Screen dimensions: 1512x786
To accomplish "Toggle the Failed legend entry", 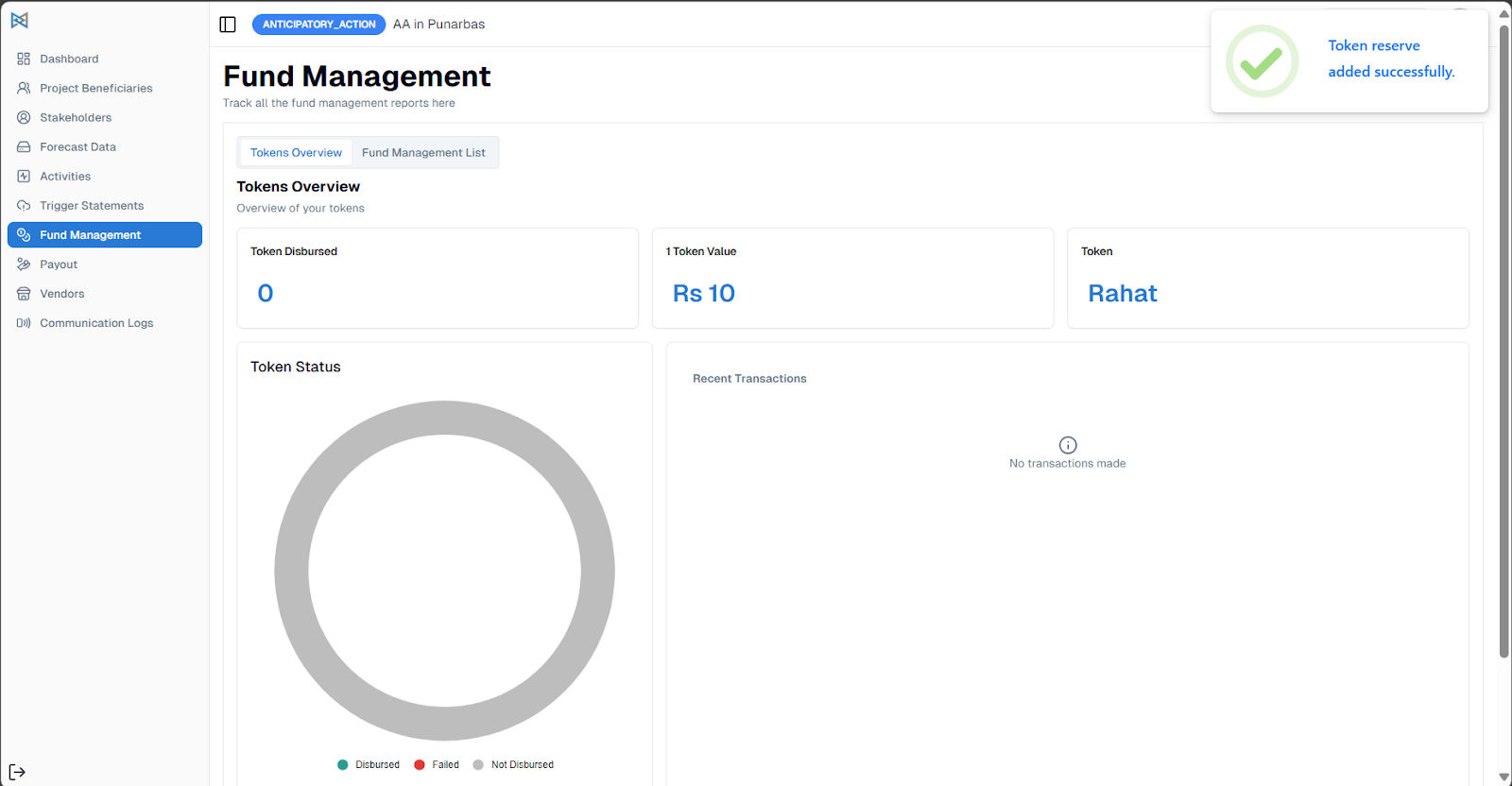I will click(x=437, y=764).
